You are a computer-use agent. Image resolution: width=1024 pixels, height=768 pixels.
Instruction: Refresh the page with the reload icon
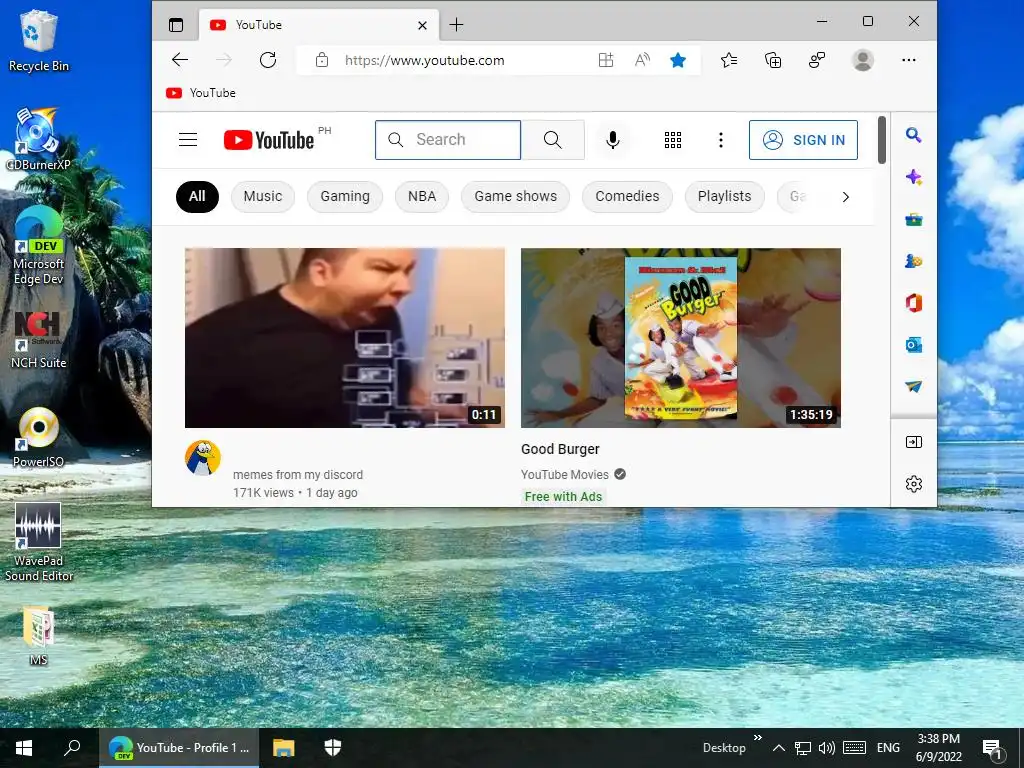point(268,60)
